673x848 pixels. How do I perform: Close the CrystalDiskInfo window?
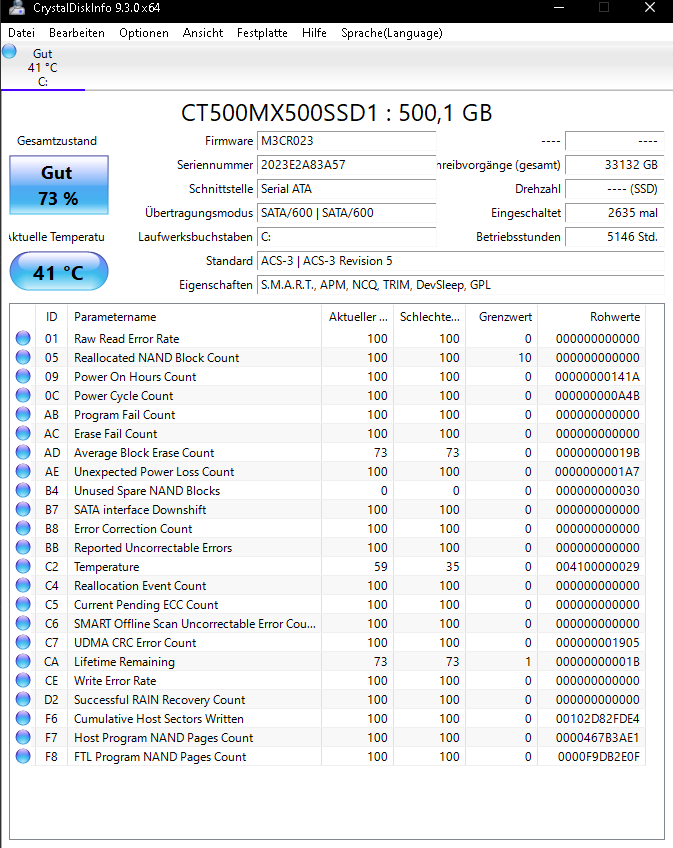coord(650,8)
